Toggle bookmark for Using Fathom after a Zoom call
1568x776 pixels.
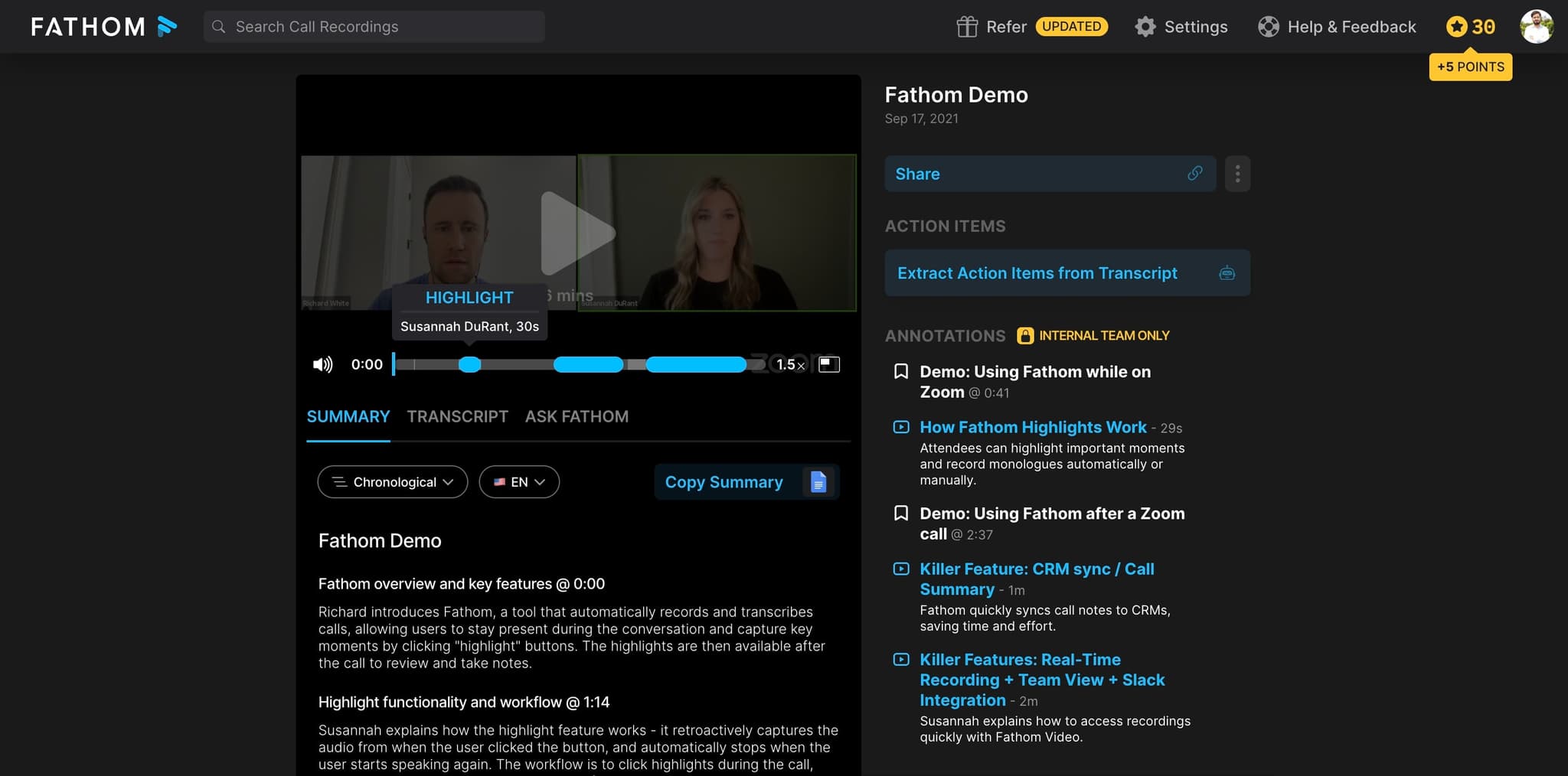pos(901,514)
